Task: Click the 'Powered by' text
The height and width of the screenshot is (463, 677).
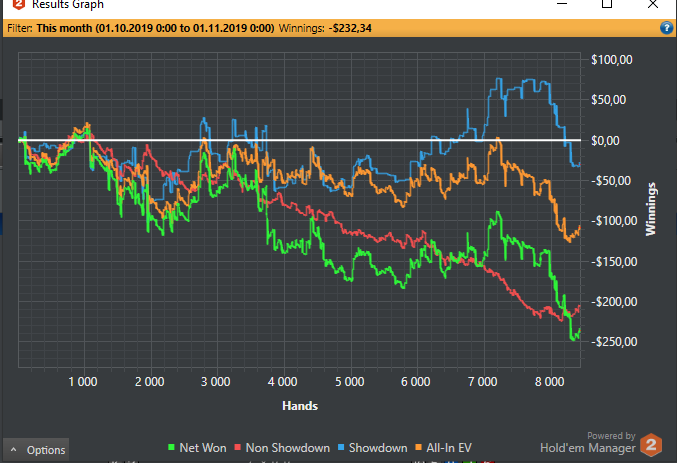Action: 611,436
